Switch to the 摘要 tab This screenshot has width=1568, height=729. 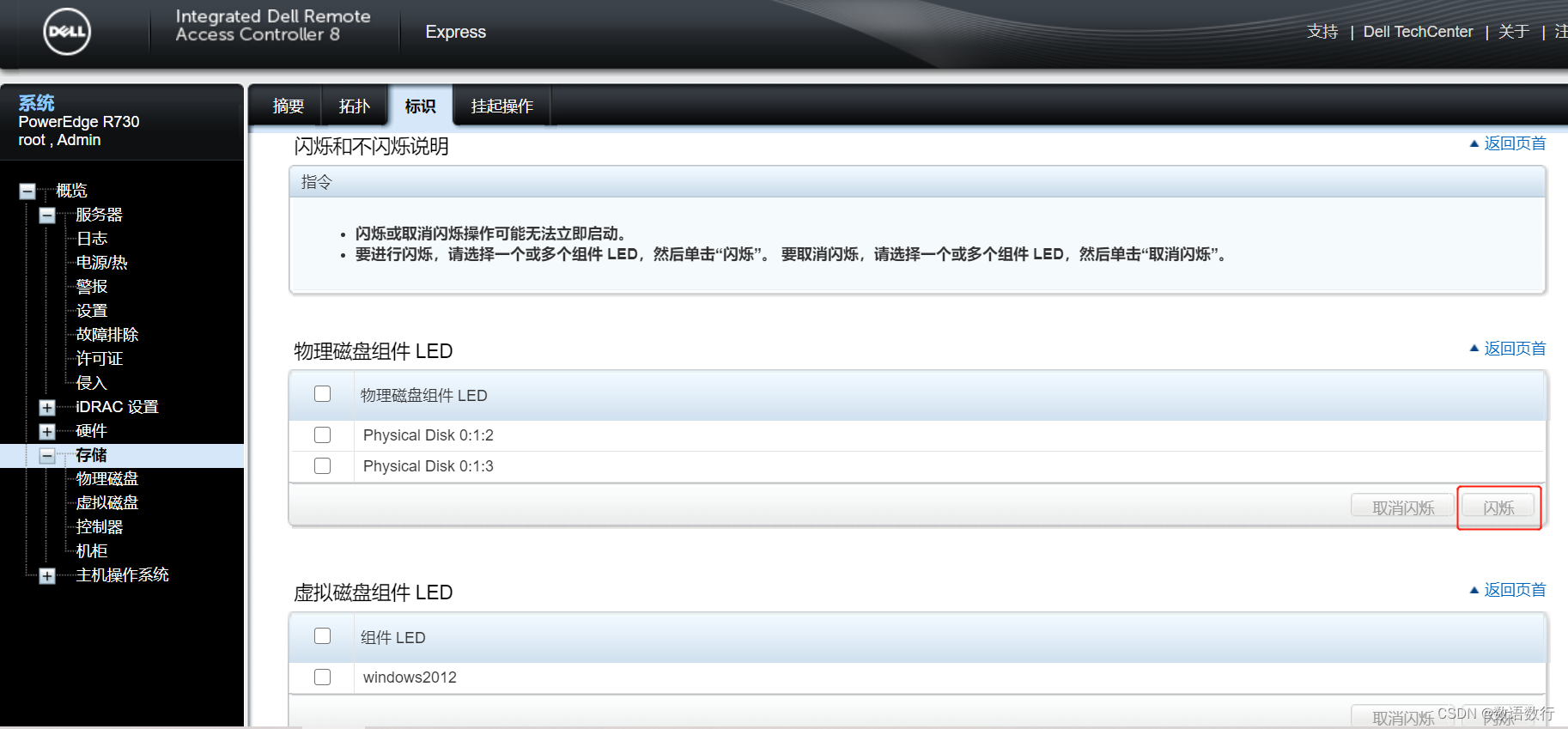(288, 106)
